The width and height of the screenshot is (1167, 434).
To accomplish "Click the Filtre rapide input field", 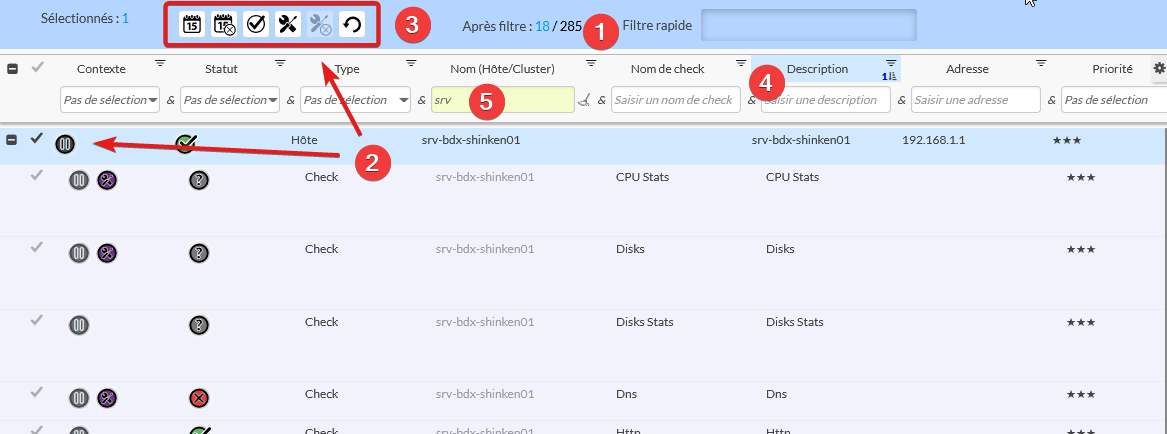I will (808, 25).
